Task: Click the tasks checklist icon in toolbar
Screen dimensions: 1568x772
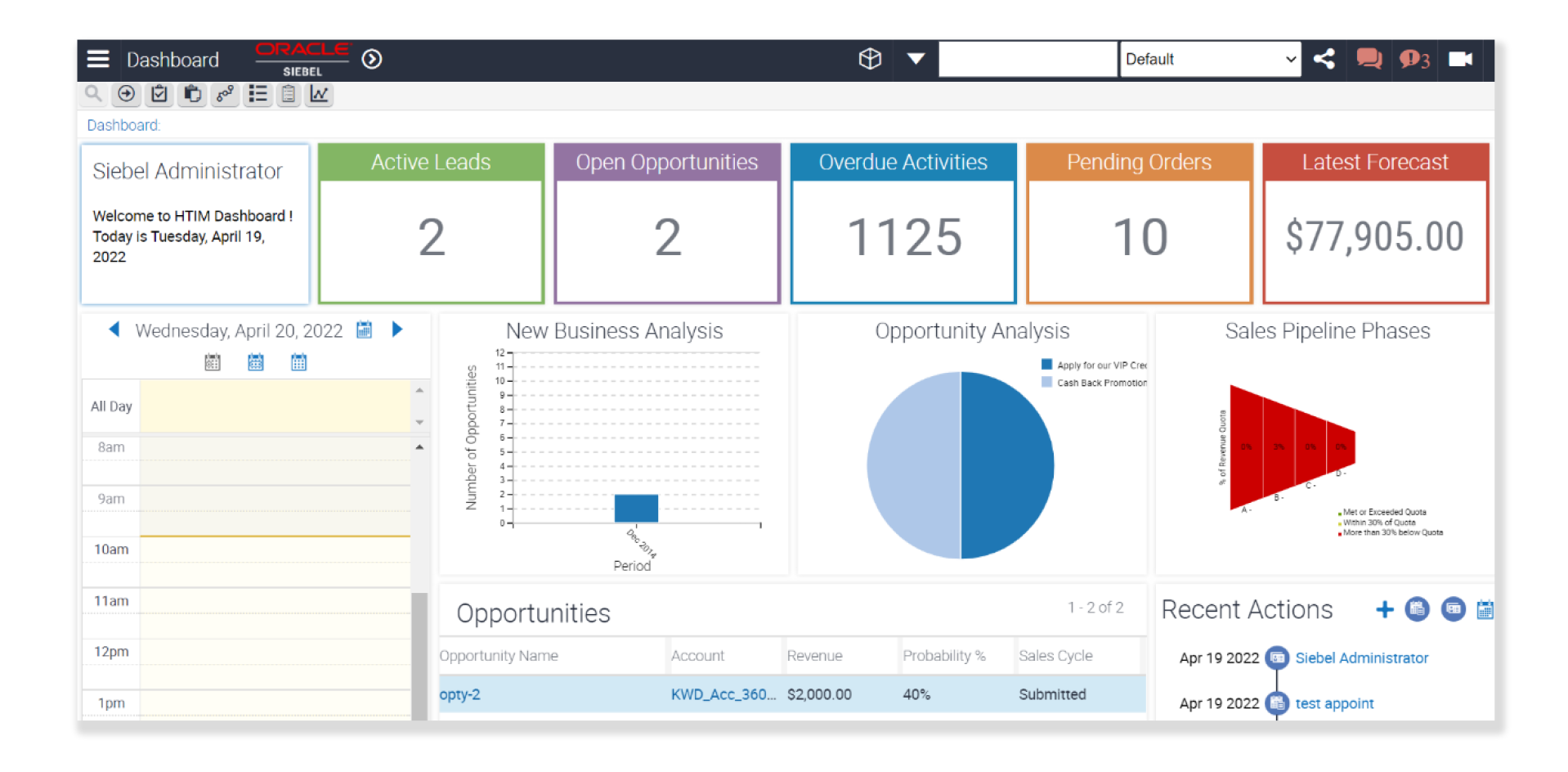Action: [x=159, y=94]
